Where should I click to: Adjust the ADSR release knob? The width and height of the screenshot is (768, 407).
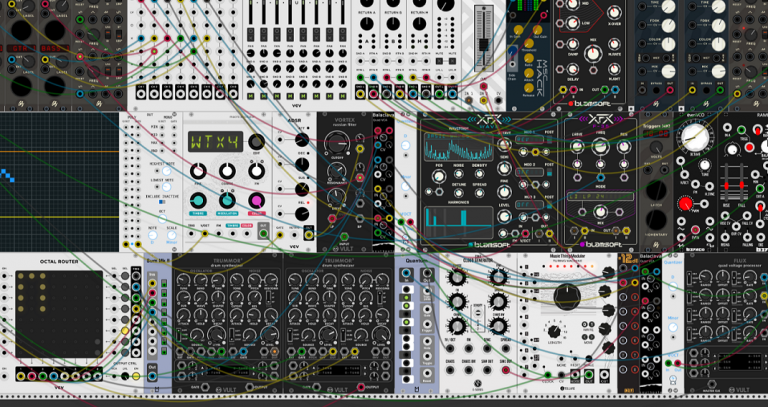click(x=302, y=214)
